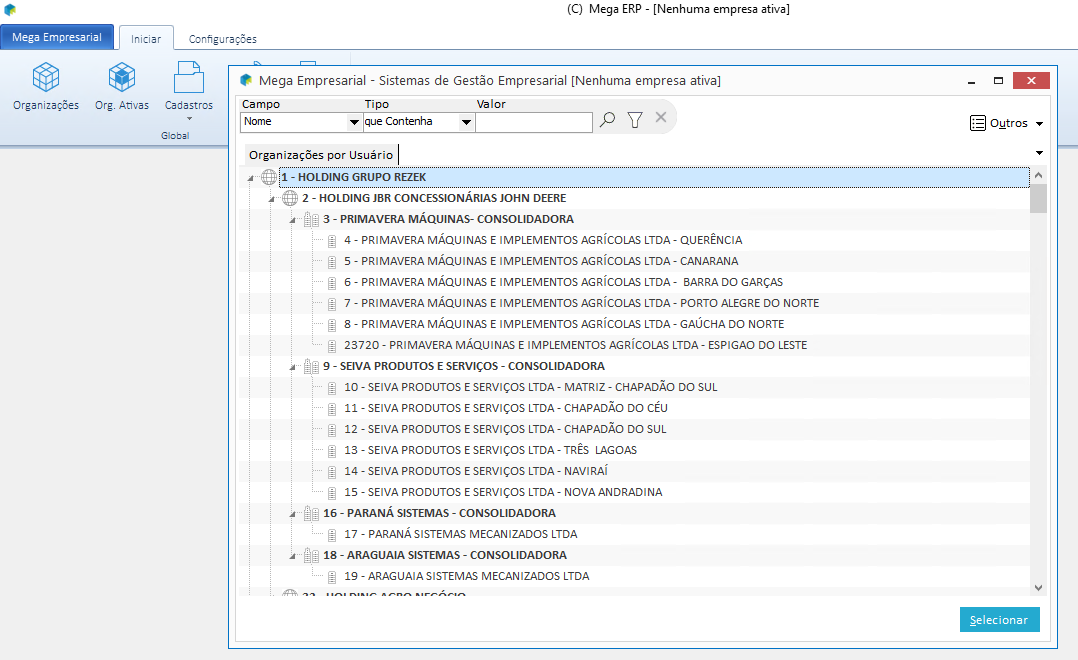Clear the filter with the X icon
Viewport: 1078px width, 660px height.
point(661,118)
